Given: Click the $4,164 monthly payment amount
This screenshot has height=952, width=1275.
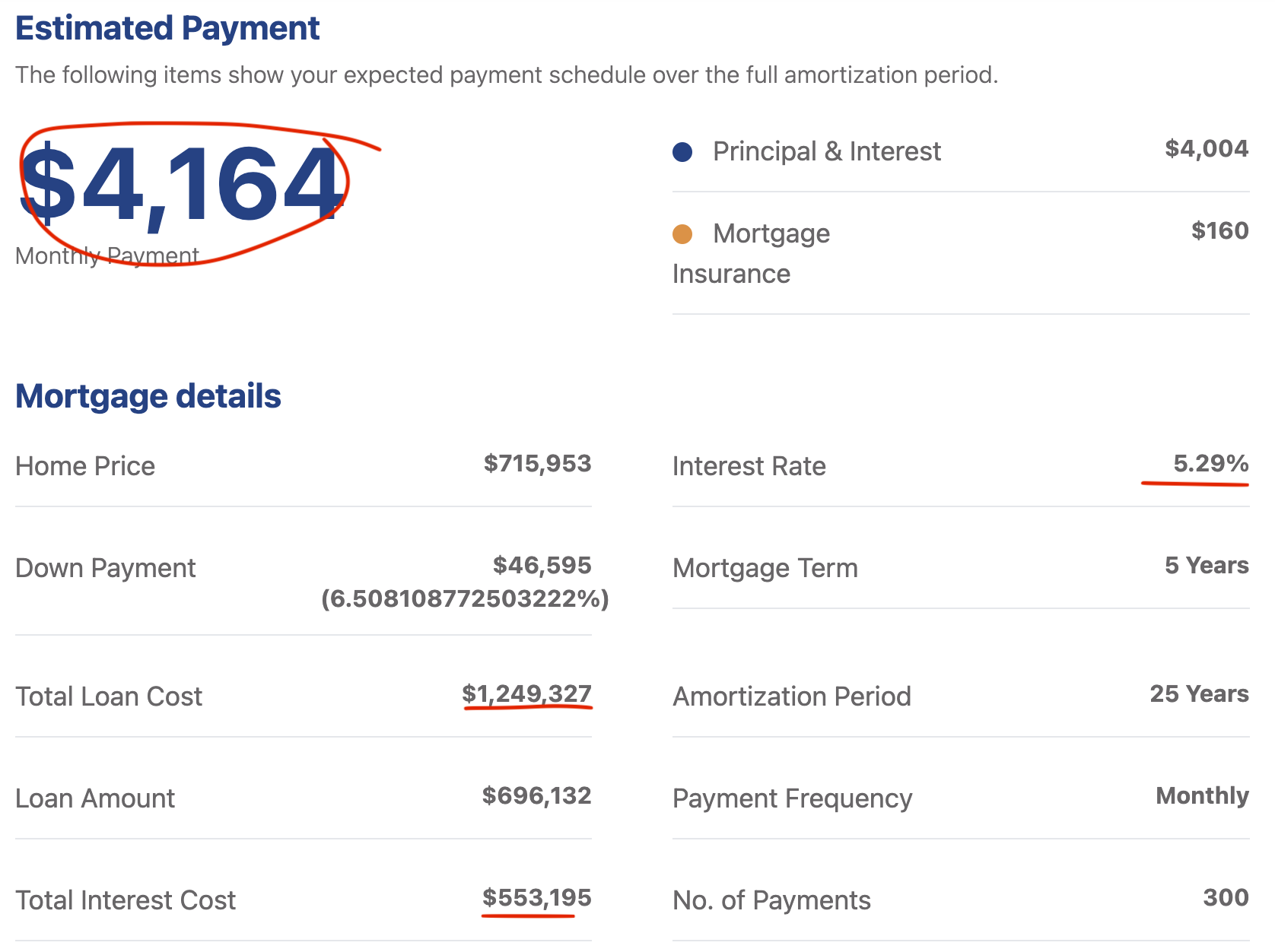Looking at the screenshot, I should (x=181, y=186).
